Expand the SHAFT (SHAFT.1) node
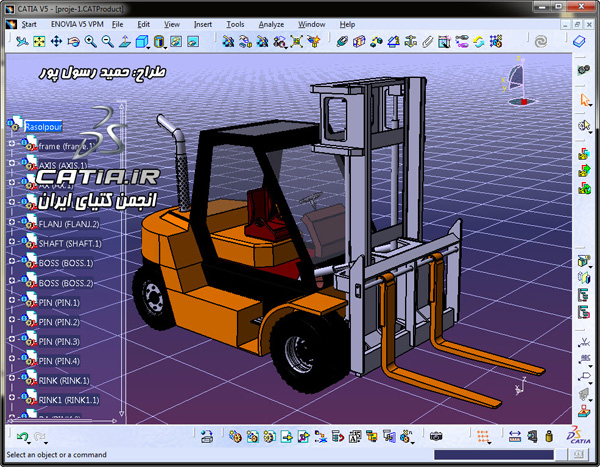 click(x=12, y=241)
